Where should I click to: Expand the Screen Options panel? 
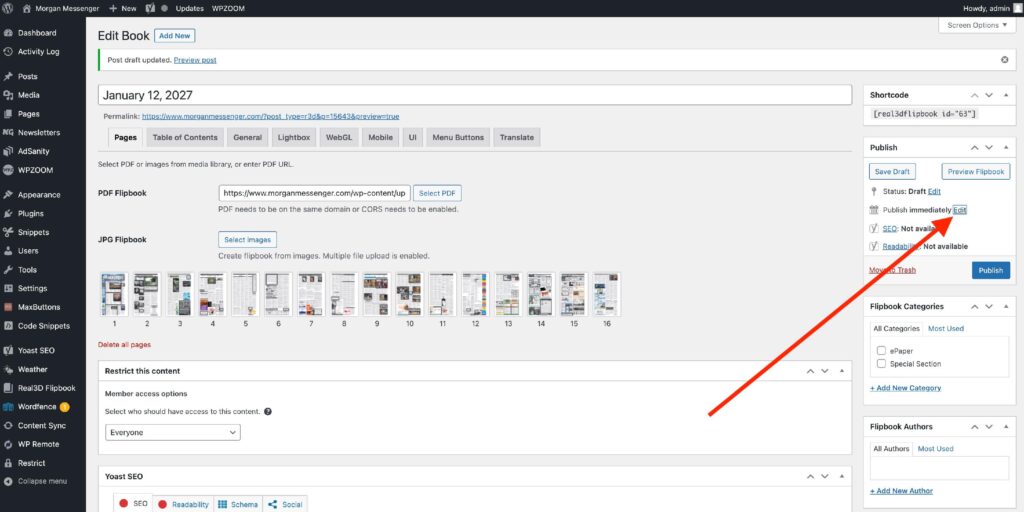point(978,25)
